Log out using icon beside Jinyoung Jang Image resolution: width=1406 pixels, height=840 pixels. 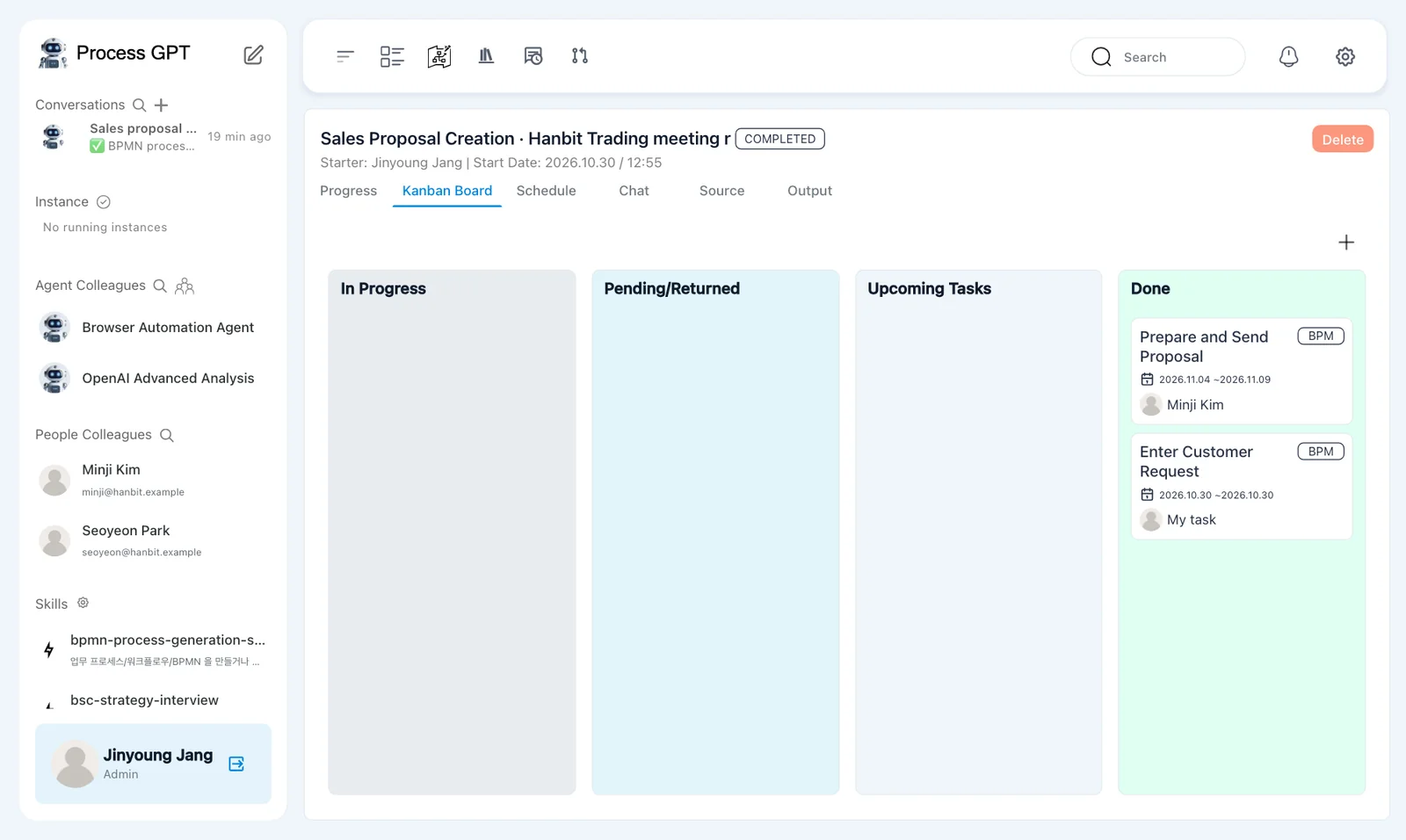pyautogui.click(x=236, y=764)
